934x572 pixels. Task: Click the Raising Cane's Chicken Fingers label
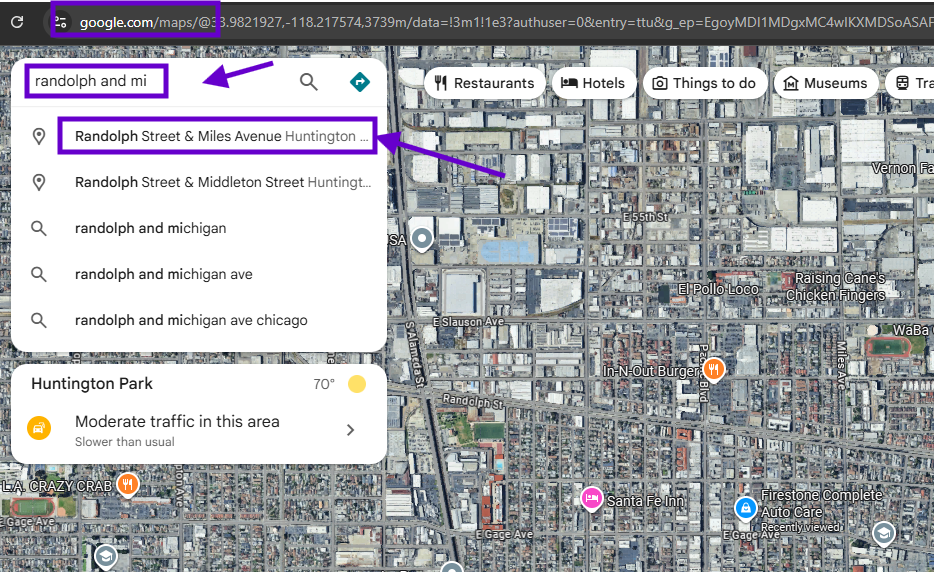(836, 287)
